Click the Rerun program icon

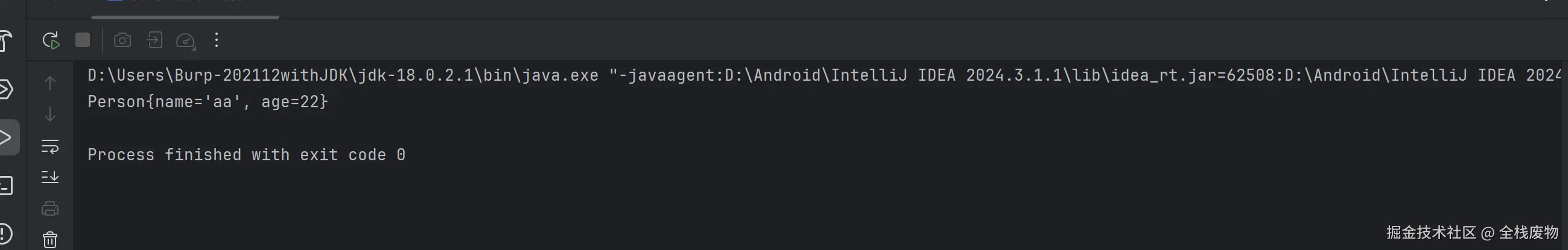[x=51, y=41]
